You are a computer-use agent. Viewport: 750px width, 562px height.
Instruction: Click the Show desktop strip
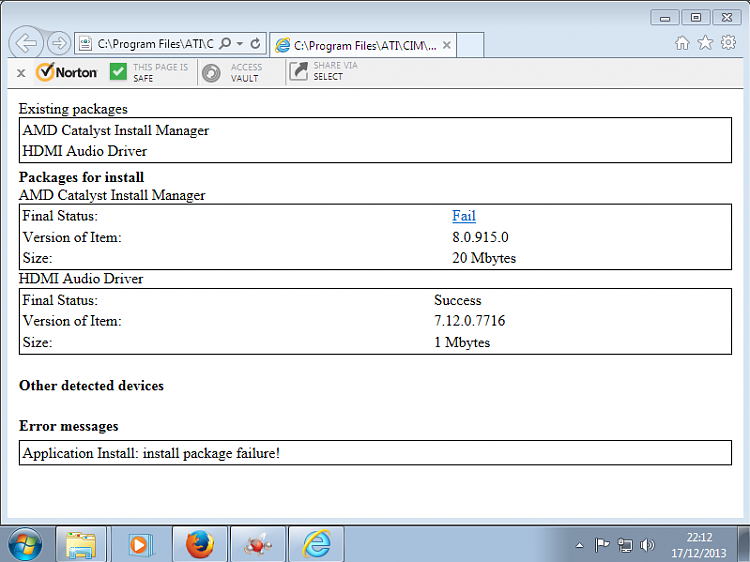[744, 544]
